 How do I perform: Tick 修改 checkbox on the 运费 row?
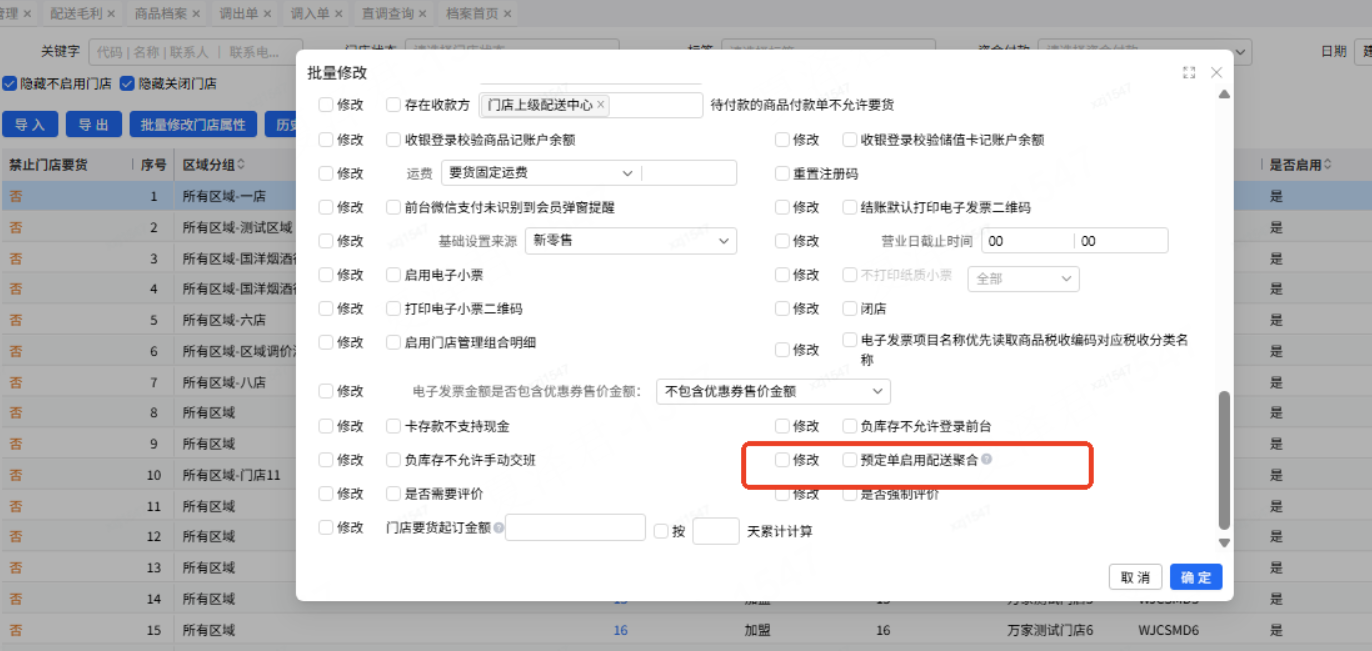coord(325,173)
